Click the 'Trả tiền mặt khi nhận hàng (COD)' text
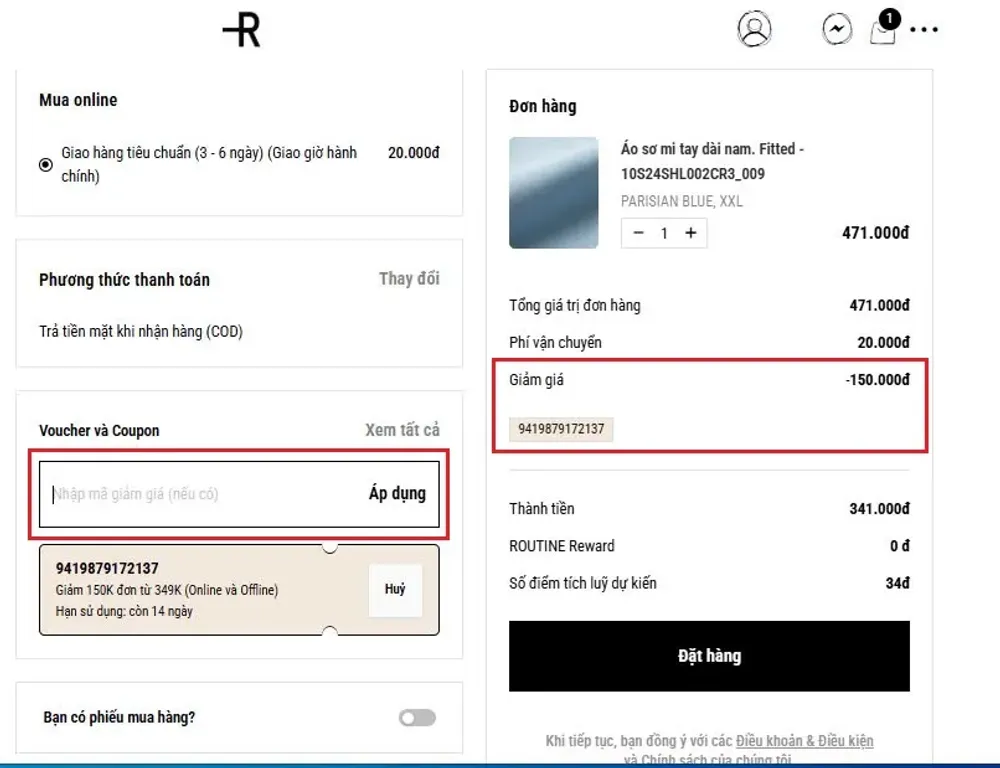 pyautogui.click(x=141, y=332)
